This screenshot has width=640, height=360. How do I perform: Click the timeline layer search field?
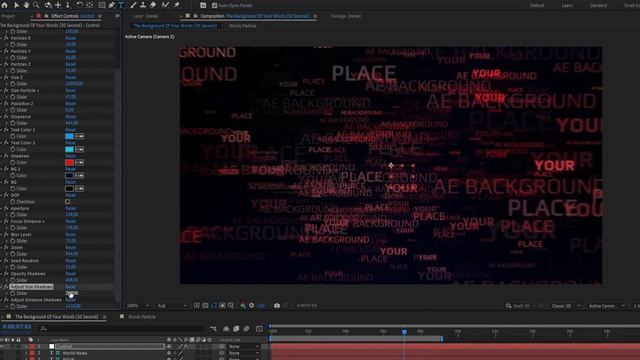(122, 329)
